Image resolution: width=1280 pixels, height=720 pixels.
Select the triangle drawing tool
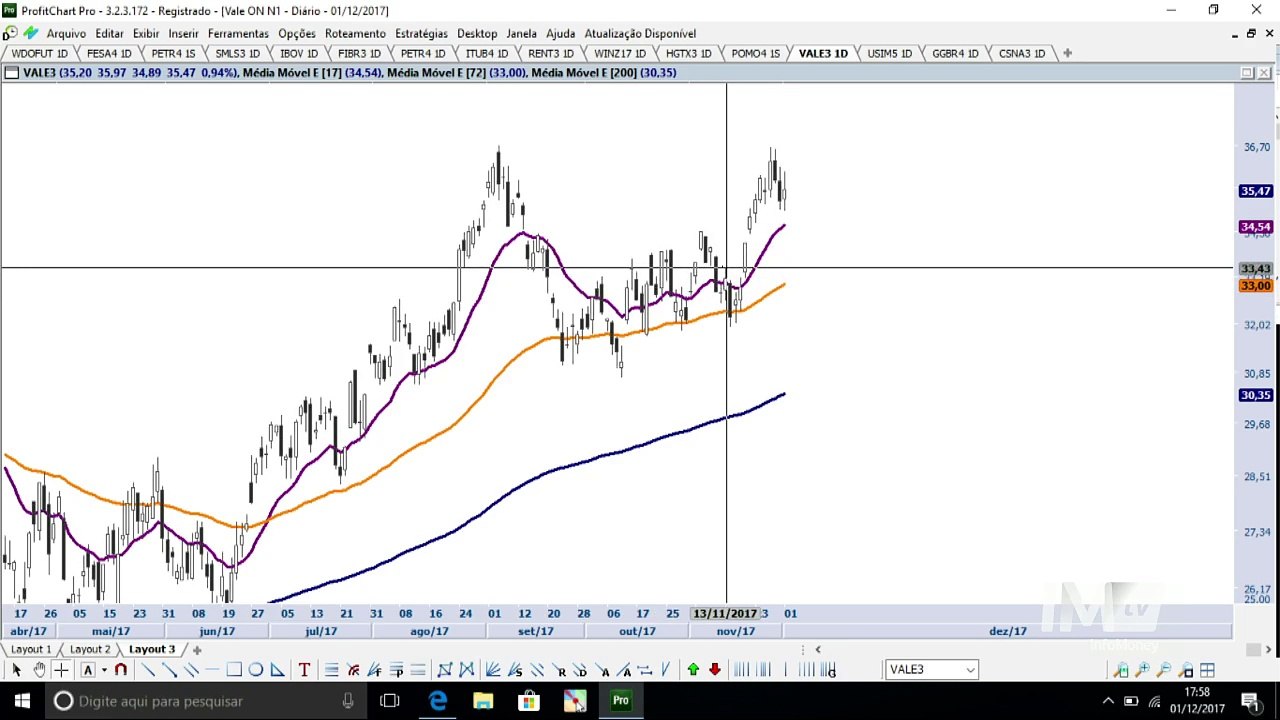pyautogui.click(x=278, y=670)
